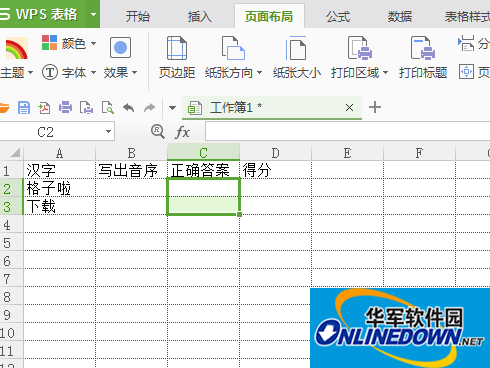Click the print icon in quick toolbar
Screen dimensions: 490x368
click(65, 108)
